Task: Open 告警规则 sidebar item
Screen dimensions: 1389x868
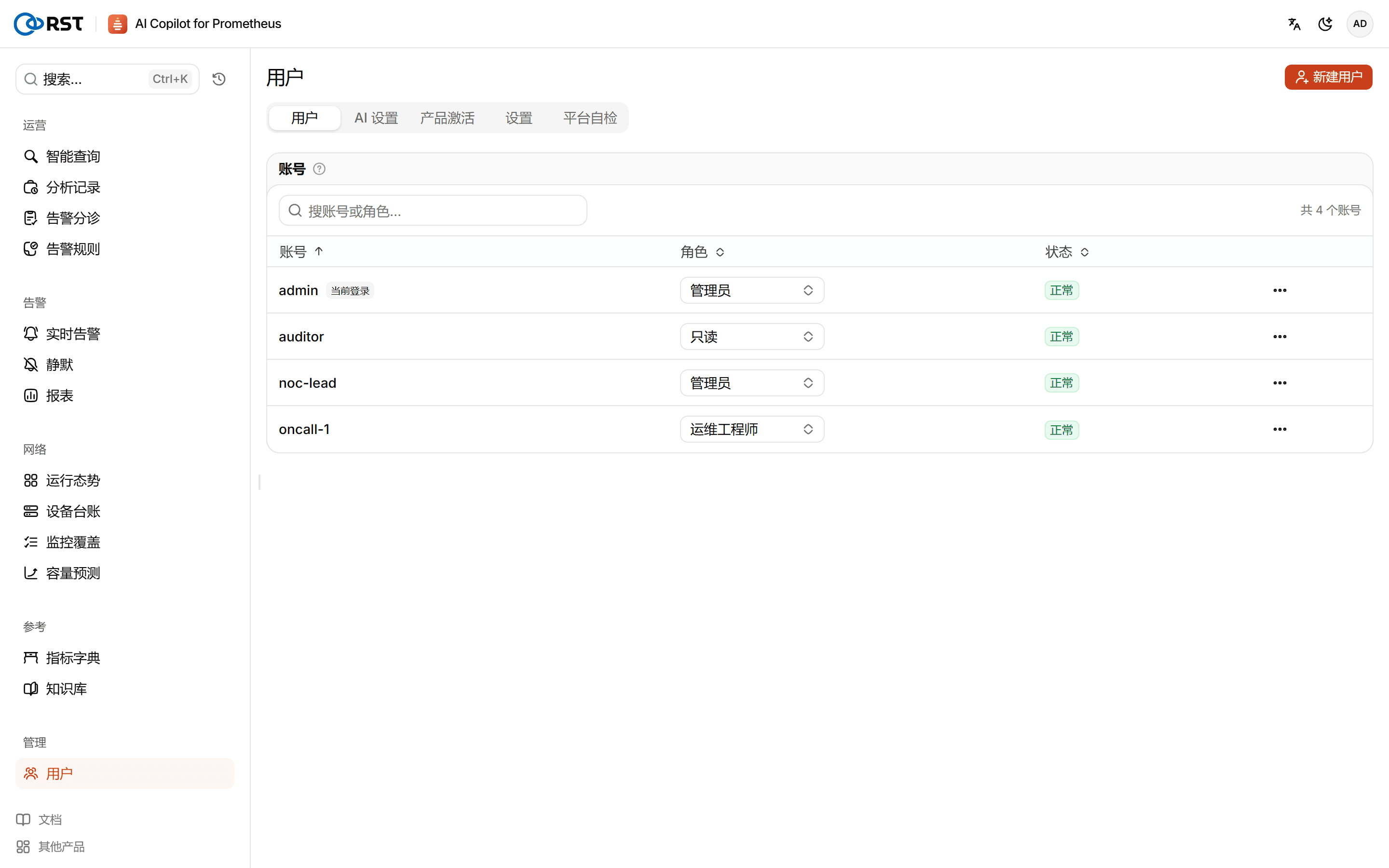Action: (124, 249)
